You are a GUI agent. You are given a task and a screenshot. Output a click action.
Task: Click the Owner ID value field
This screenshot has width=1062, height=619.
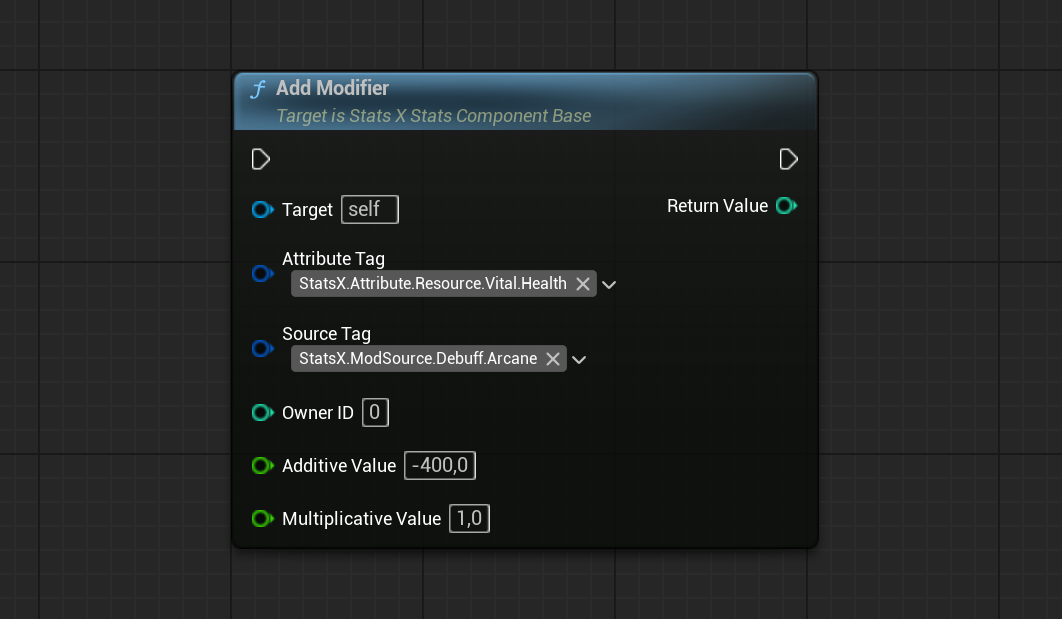tap(375, 412)
